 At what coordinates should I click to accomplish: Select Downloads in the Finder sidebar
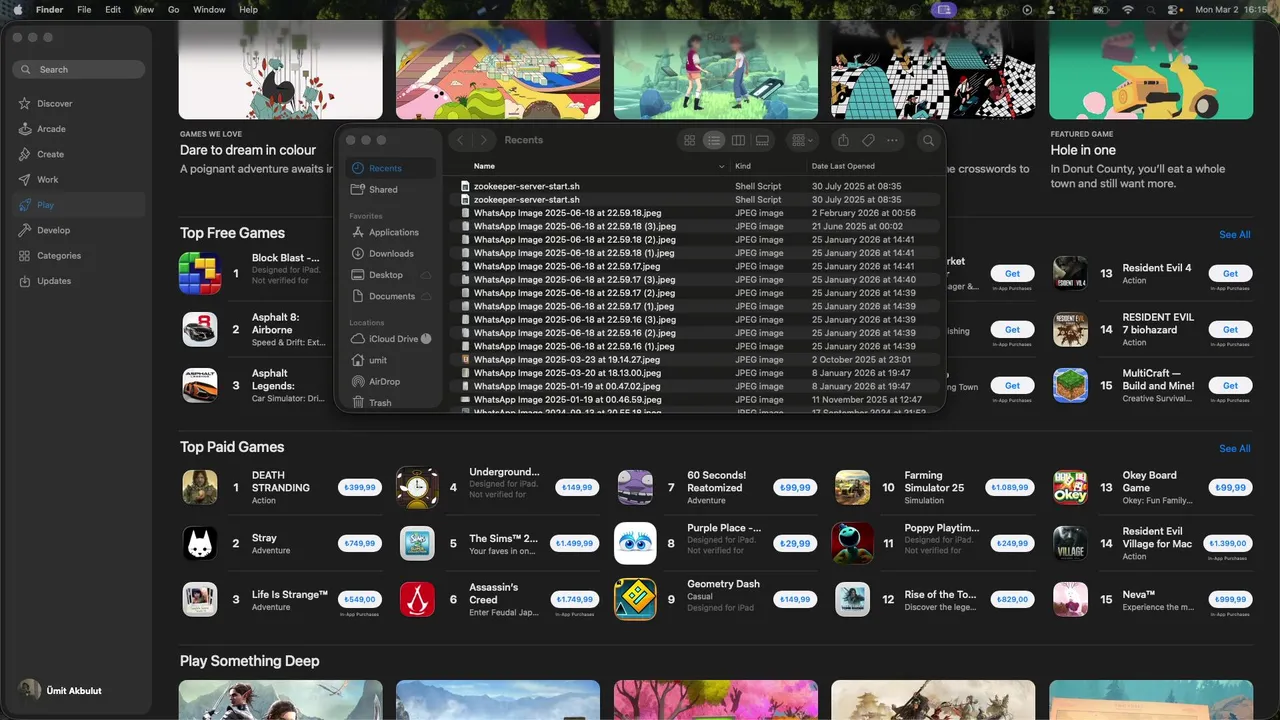pyautogui.click(x=391, y=254)
